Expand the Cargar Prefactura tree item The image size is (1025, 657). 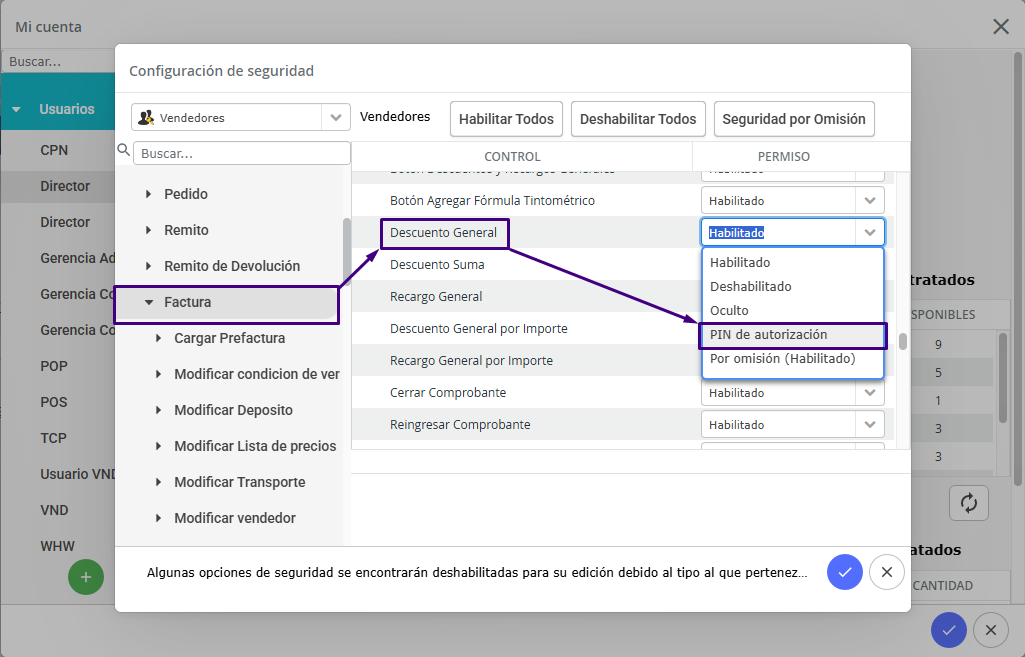160,338
